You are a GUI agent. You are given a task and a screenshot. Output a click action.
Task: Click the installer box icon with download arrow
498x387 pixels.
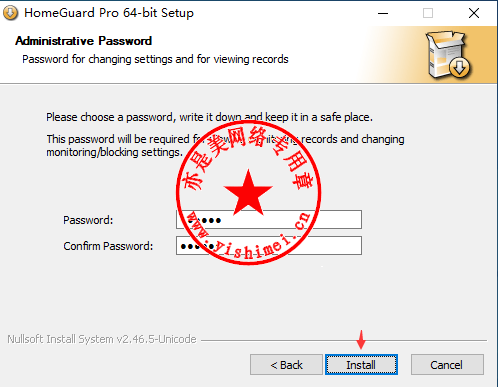point(449,55)
